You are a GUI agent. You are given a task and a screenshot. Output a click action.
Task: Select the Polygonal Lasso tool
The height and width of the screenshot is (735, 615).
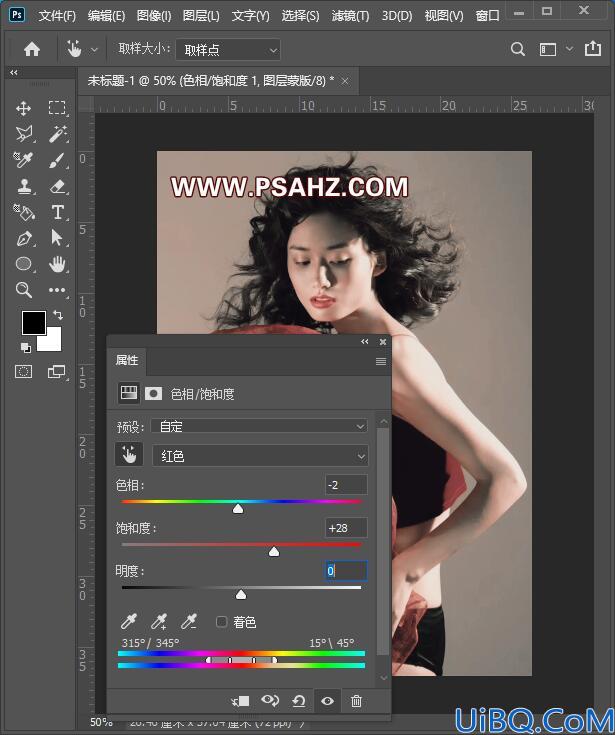click(23, 134)
